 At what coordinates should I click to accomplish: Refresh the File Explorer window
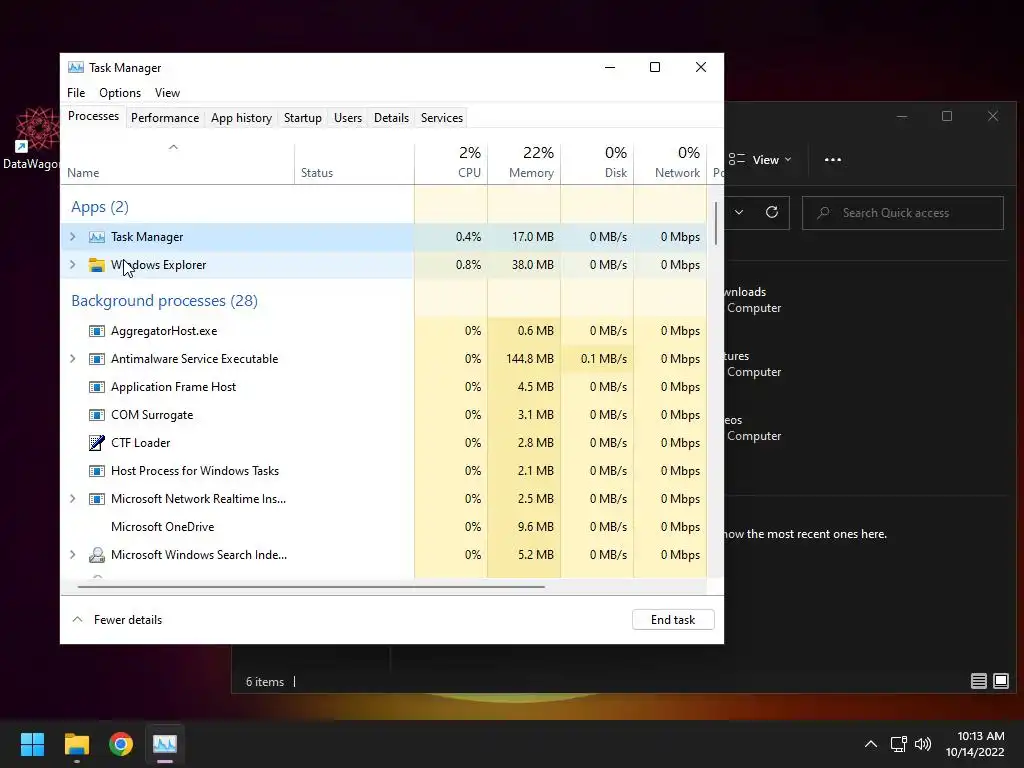click(x=772, y=212)
